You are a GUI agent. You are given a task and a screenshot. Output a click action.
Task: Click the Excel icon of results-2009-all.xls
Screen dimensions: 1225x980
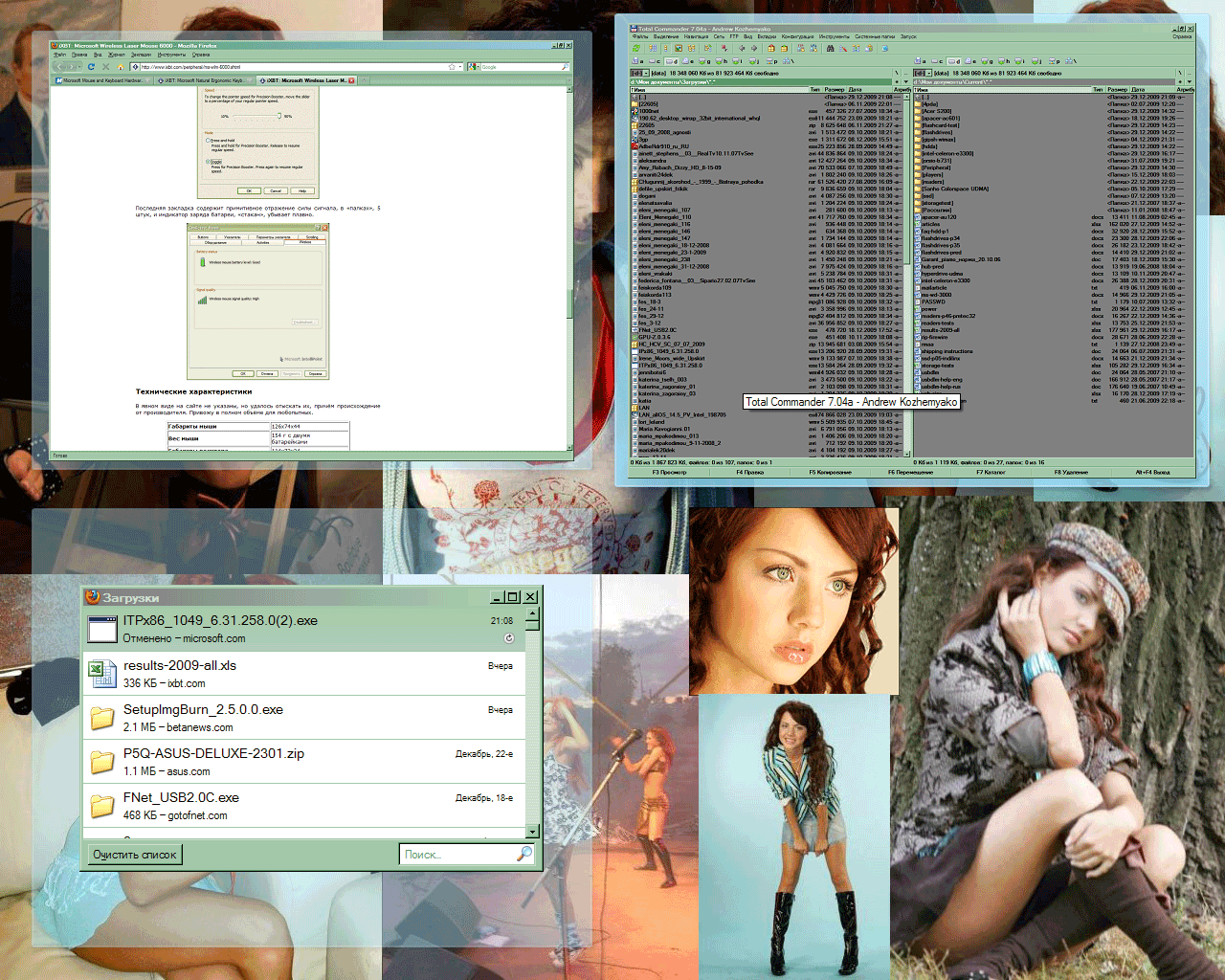pyautogui.click(x=101, y=674)
